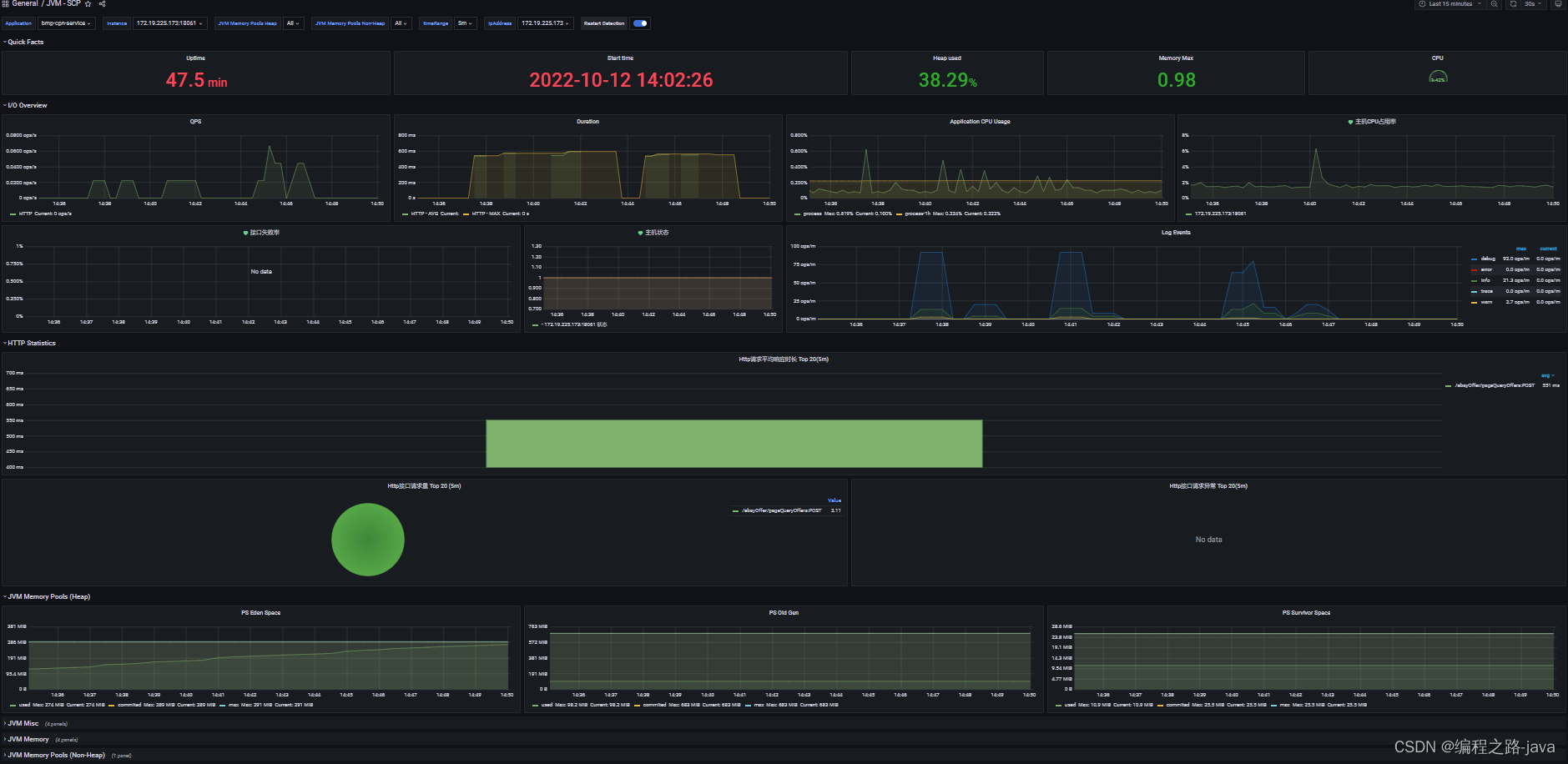Toggle the used series in PS Eden Space legend
Viewport: 1568px width, 764px height.
[24, 705]
